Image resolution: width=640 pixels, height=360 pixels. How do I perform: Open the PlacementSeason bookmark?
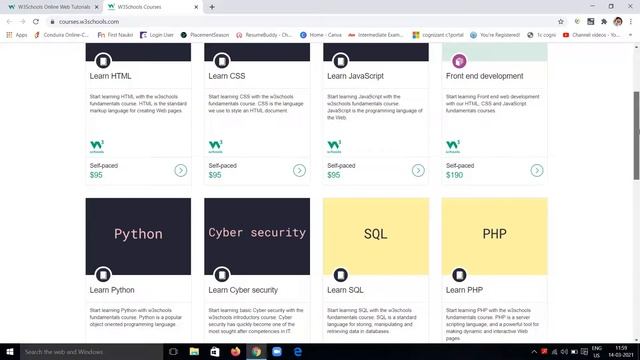205,35
